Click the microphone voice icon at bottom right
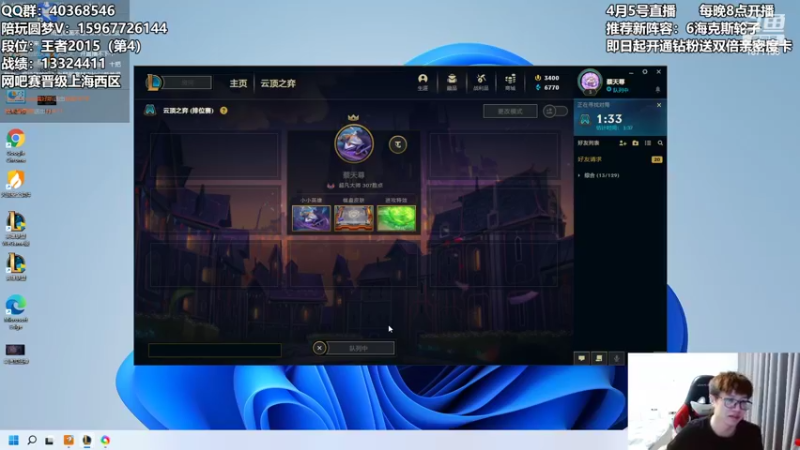 [x=616, y=358]
